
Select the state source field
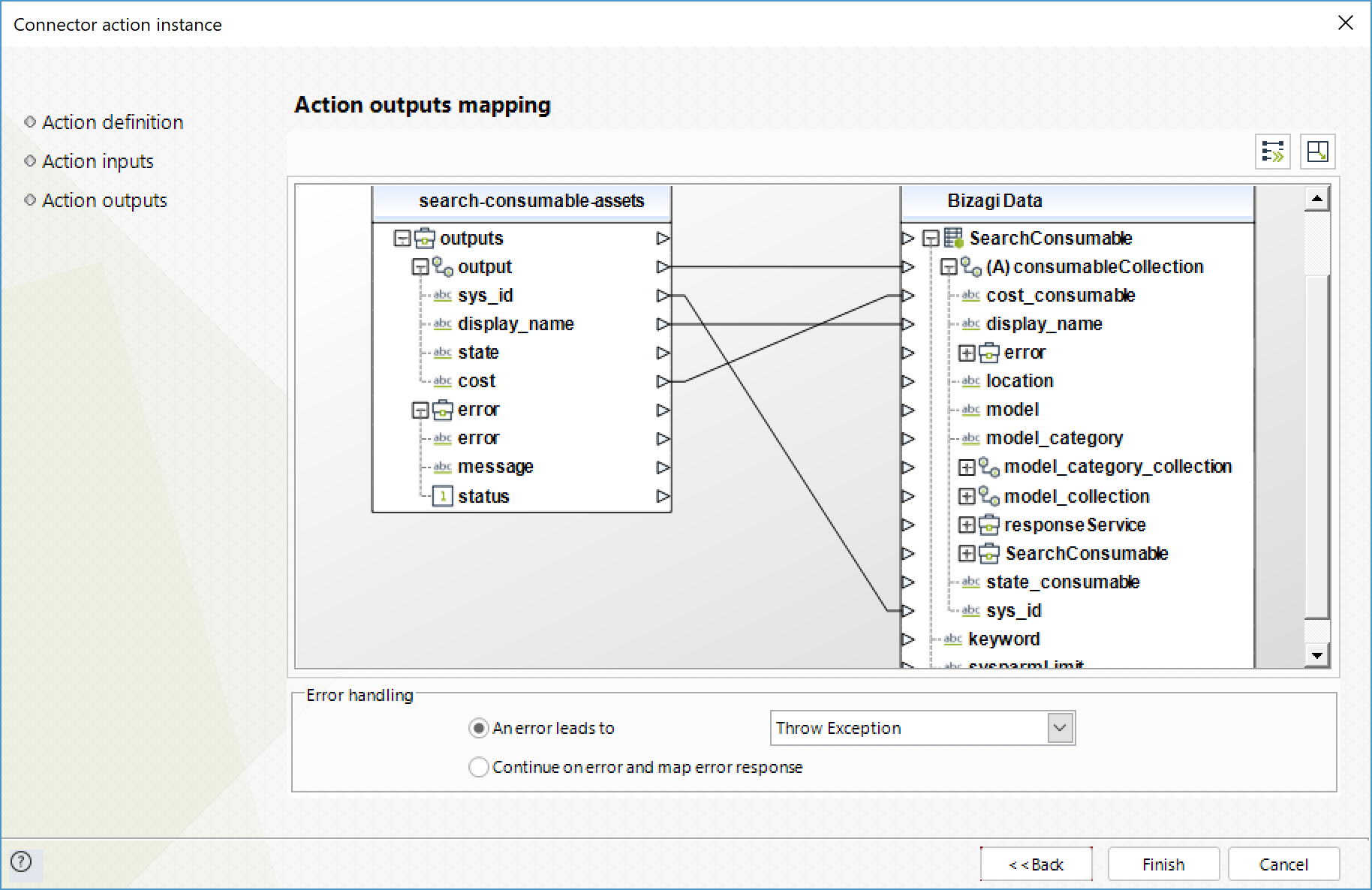coord(478,353)
